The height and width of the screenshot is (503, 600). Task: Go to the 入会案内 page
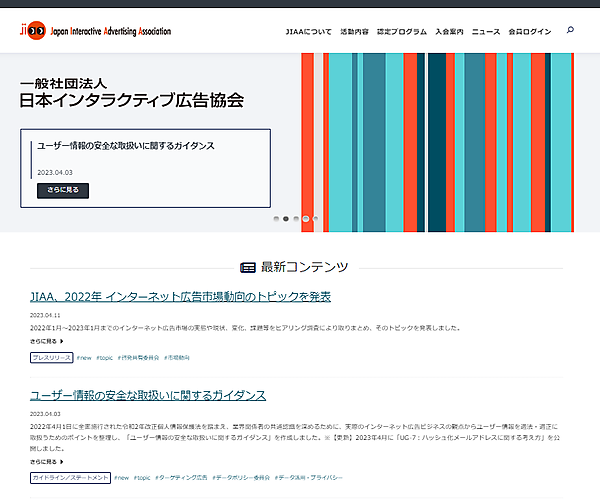pos(450,31)
